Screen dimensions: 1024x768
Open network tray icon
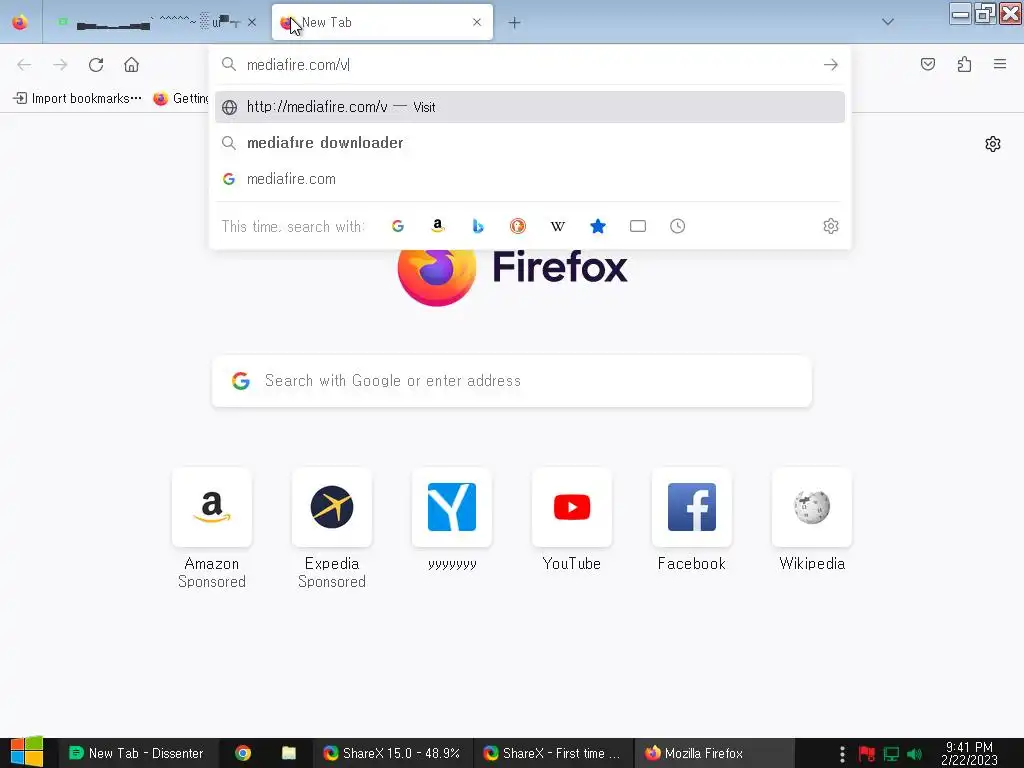[891, 754]
